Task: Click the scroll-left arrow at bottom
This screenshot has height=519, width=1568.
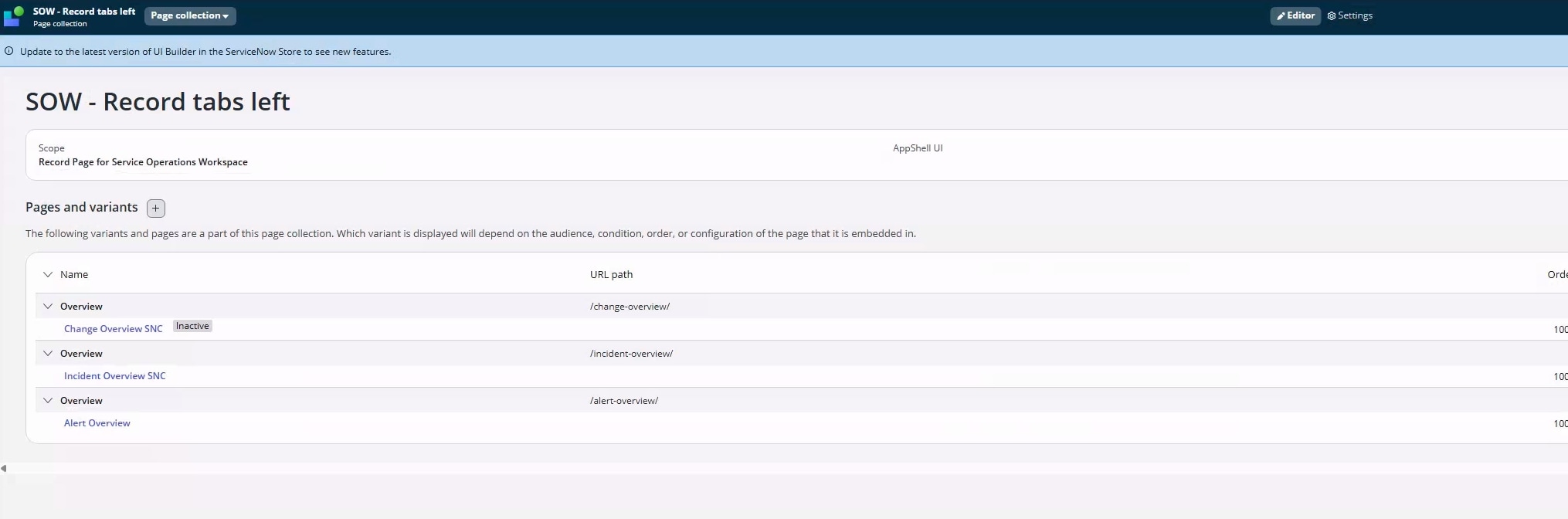Action: (x=4, y=468)
